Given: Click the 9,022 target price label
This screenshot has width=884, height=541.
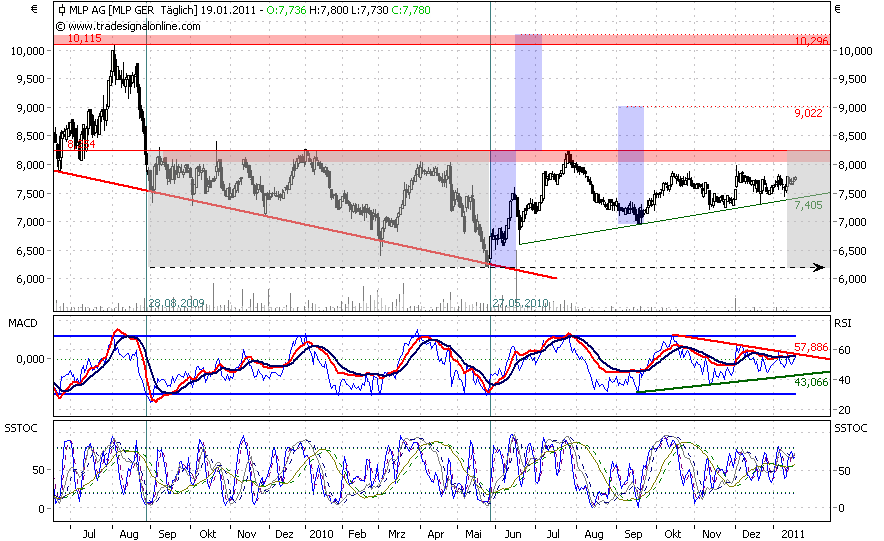Looking at the screenshot, I should tap(809, 113).
